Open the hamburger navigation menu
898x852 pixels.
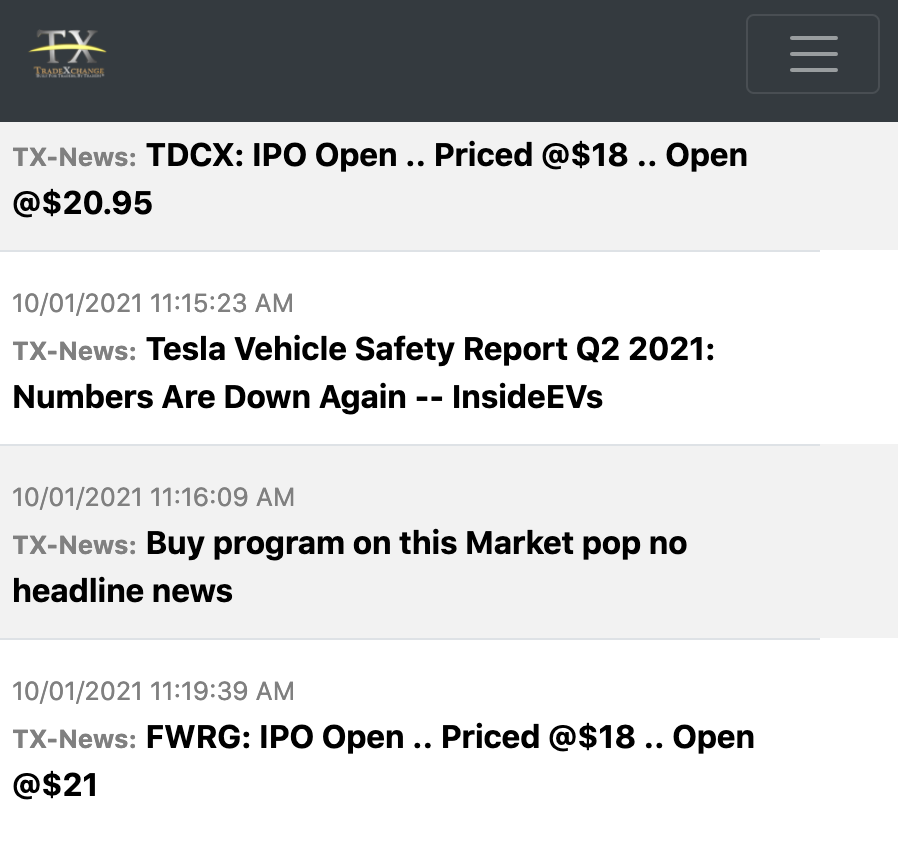tap(813, 54)
